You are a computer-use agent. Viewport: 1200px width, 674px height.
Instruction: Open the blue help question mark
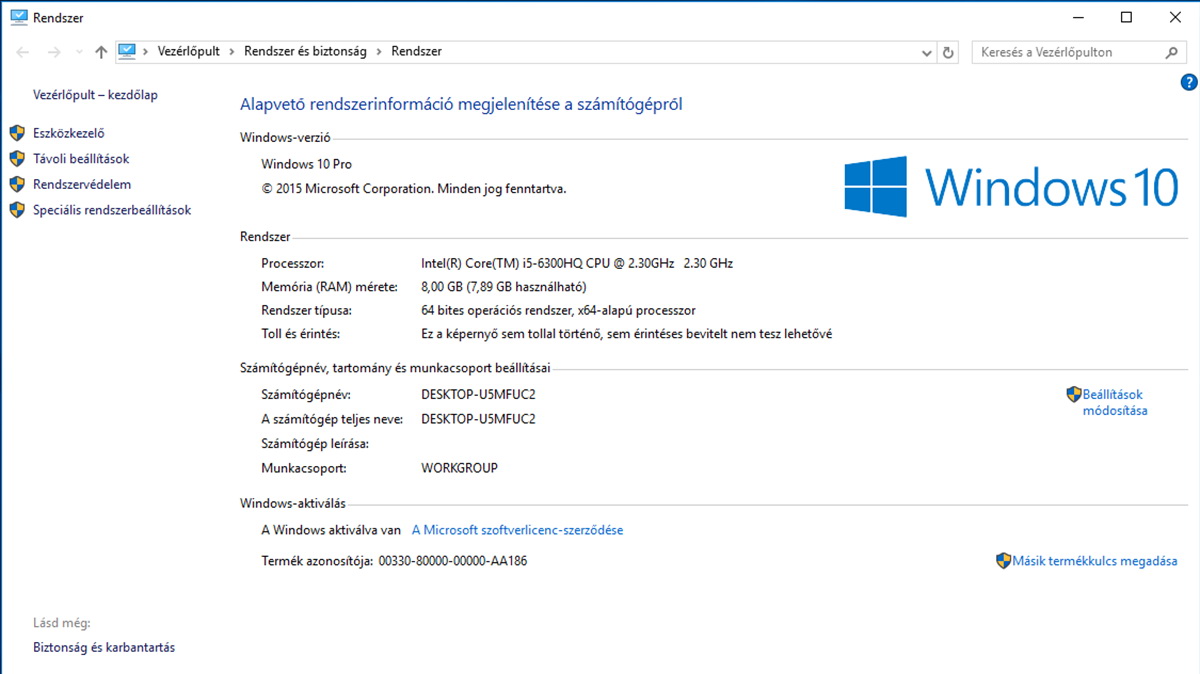1189,82
